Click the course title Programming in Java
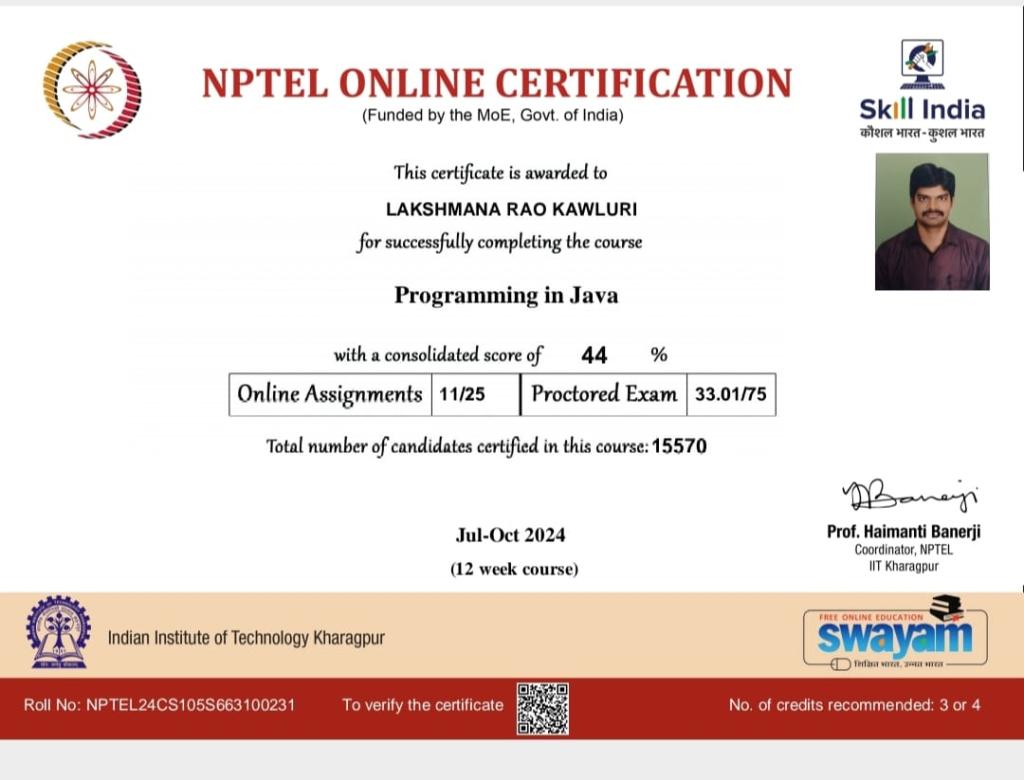 pos(506,295)
